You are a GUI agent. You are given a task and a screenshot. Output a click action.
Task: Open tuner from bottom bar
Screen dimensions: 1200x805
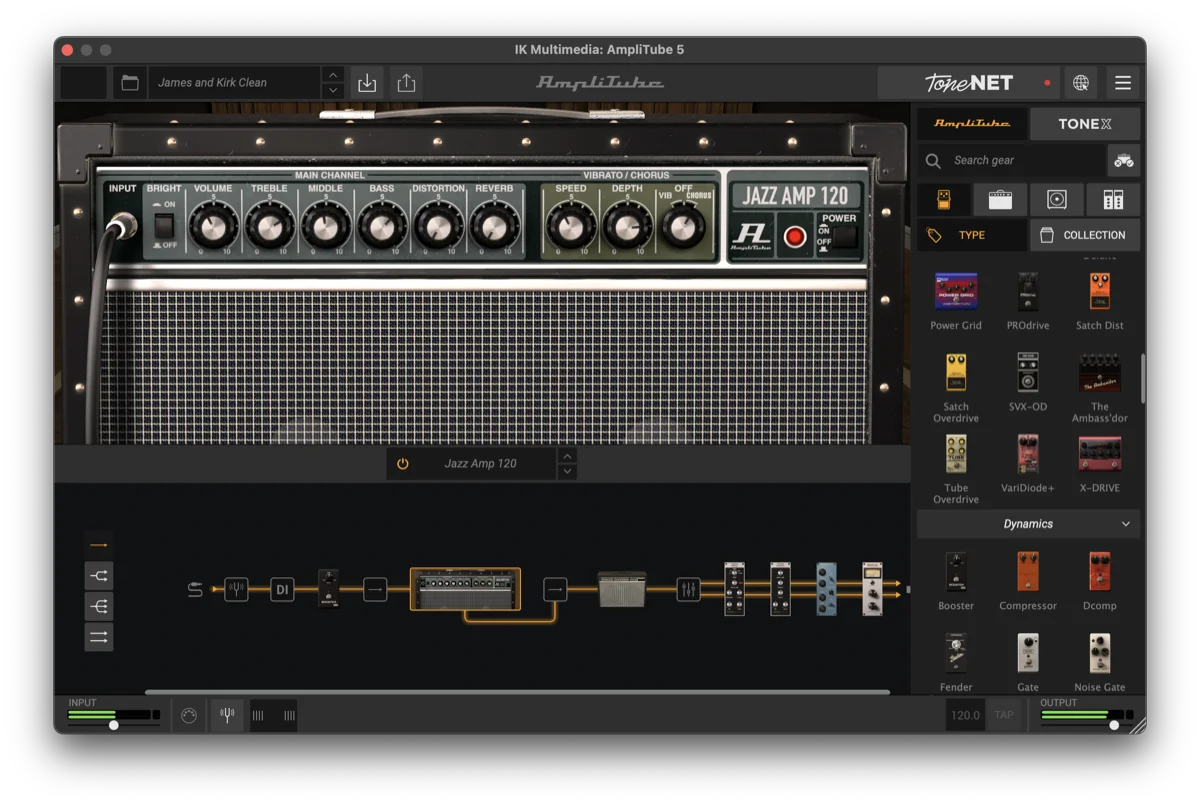[x=227, y=715]
